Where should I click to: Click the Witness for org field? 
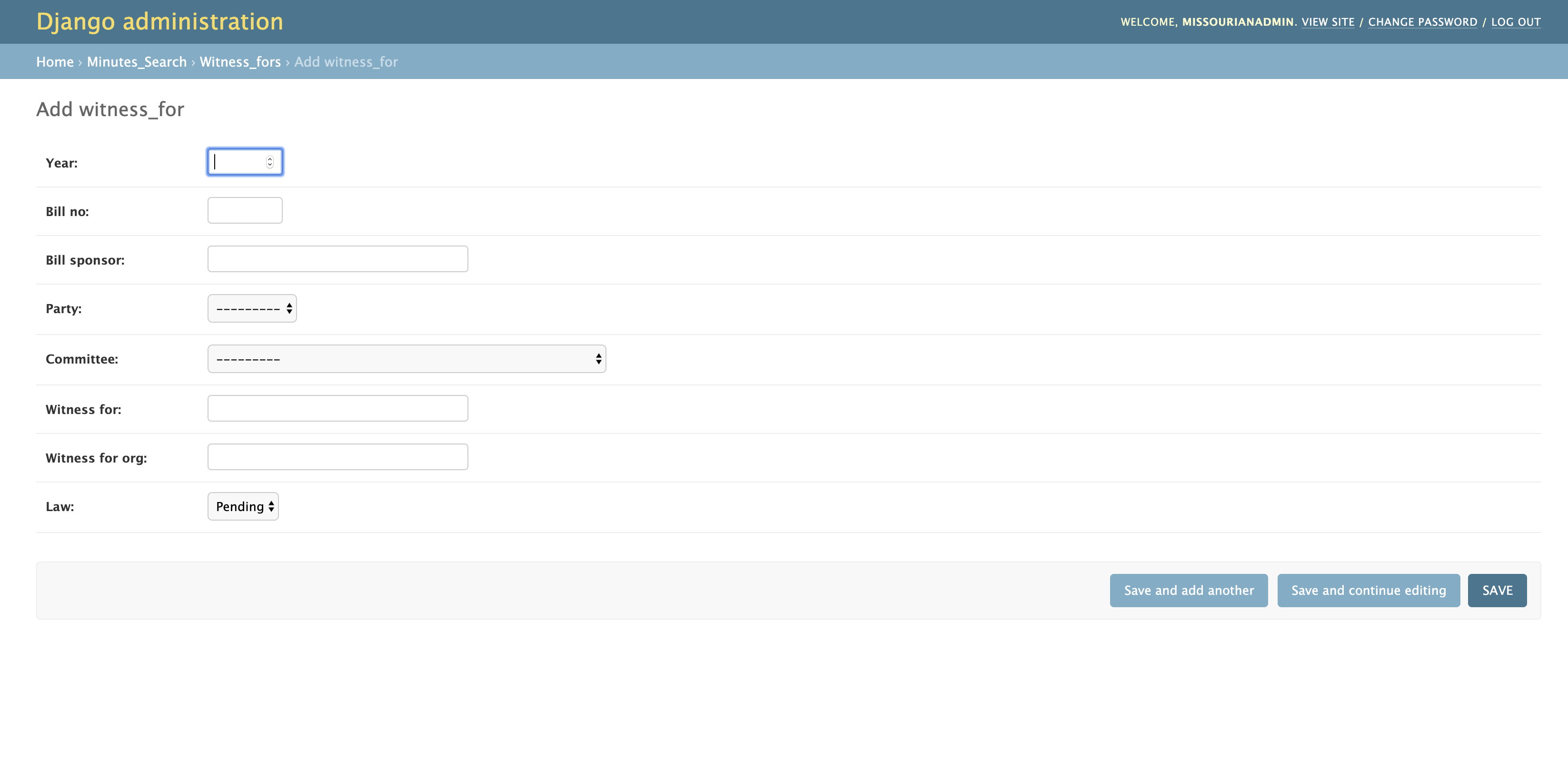pyautogui.click(x=337, y=457)
